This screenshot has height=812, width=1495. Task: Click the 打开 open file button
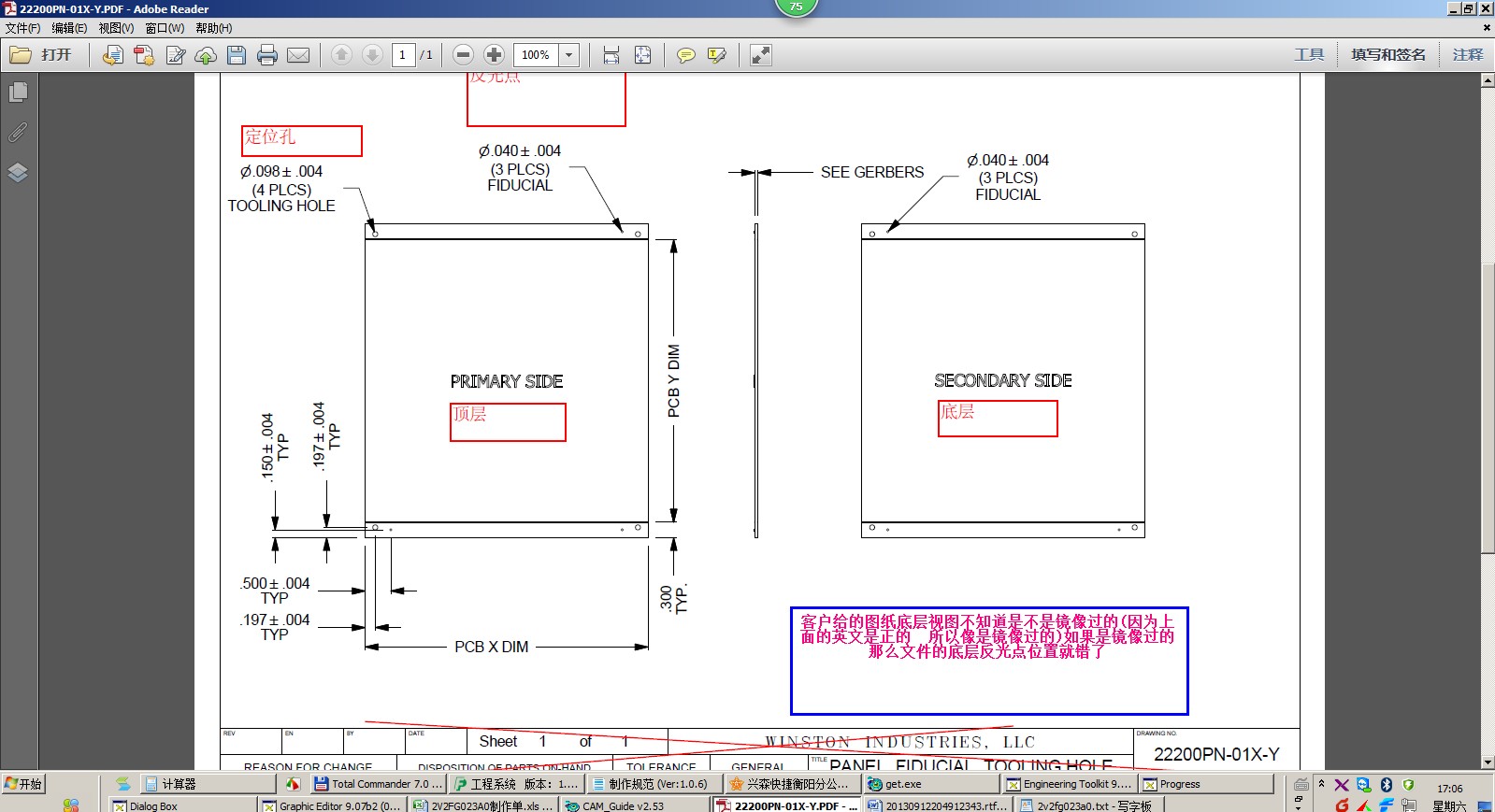click(x=41, y=55)
